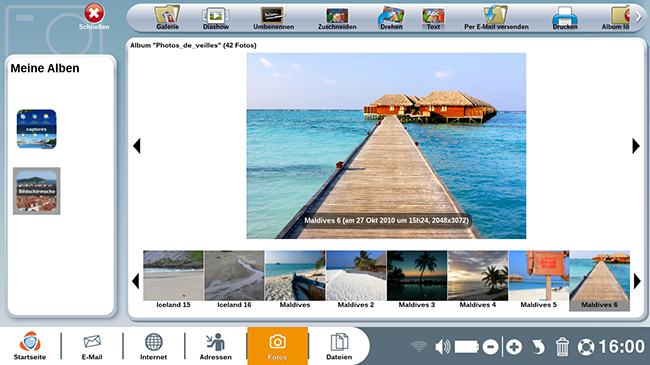Choose the Zuschneiden crop tool
This screenshot has height=365, width=650.
pyautogui.click(x=337, y=18)
